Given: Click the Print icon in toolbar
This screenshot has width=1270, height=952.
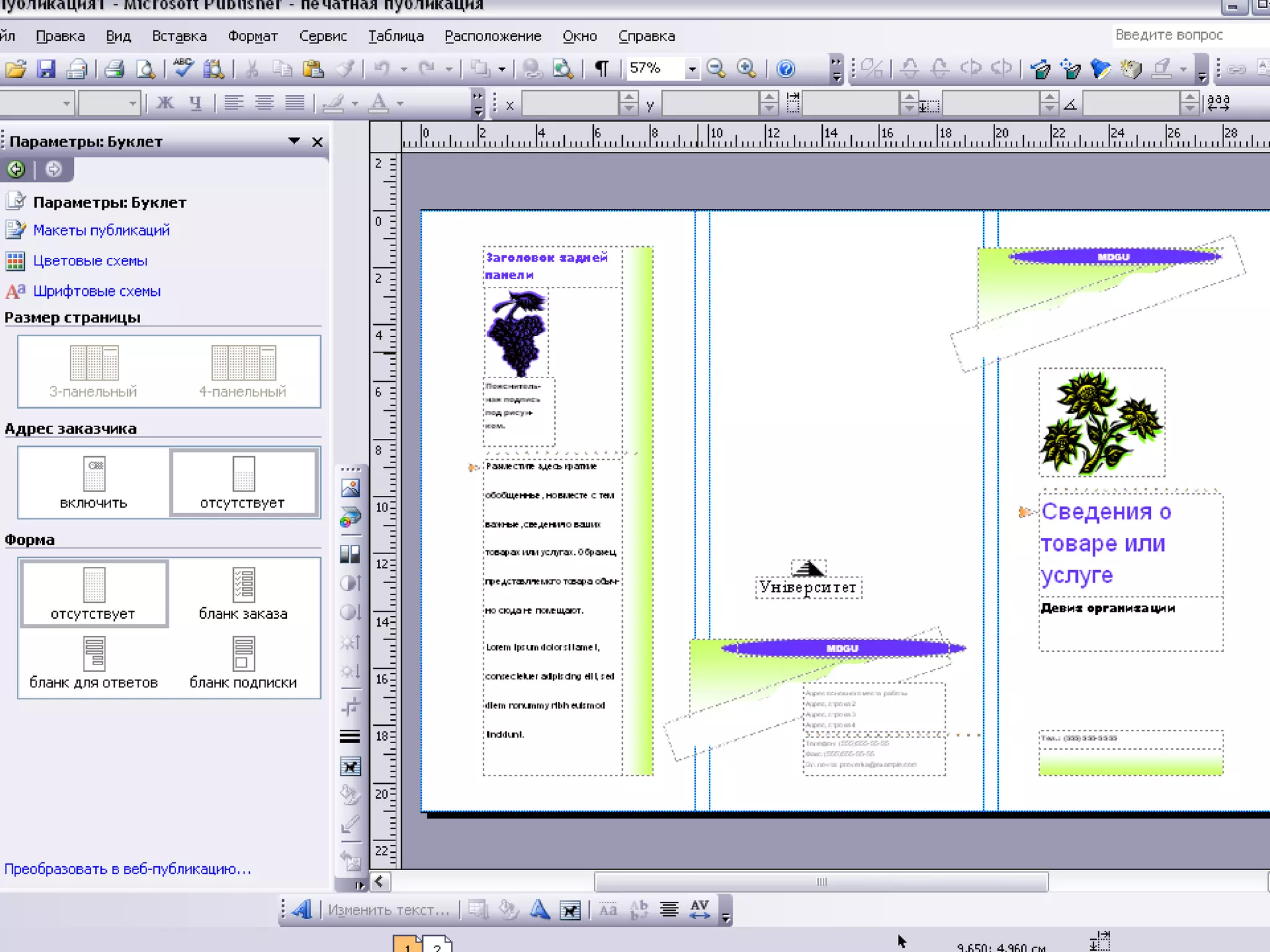Looking at the screenshot, I should [x=114, y=69].
